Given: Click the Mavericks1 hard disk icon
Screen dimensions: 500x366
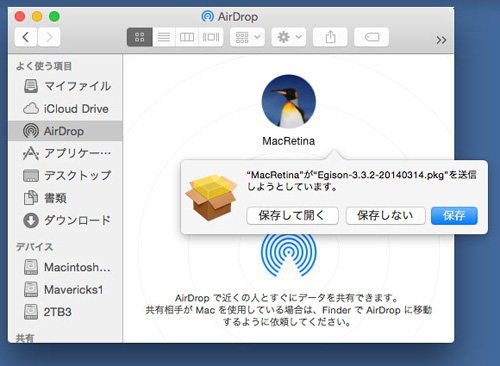Looking at the screenshot, I should 31,289.
